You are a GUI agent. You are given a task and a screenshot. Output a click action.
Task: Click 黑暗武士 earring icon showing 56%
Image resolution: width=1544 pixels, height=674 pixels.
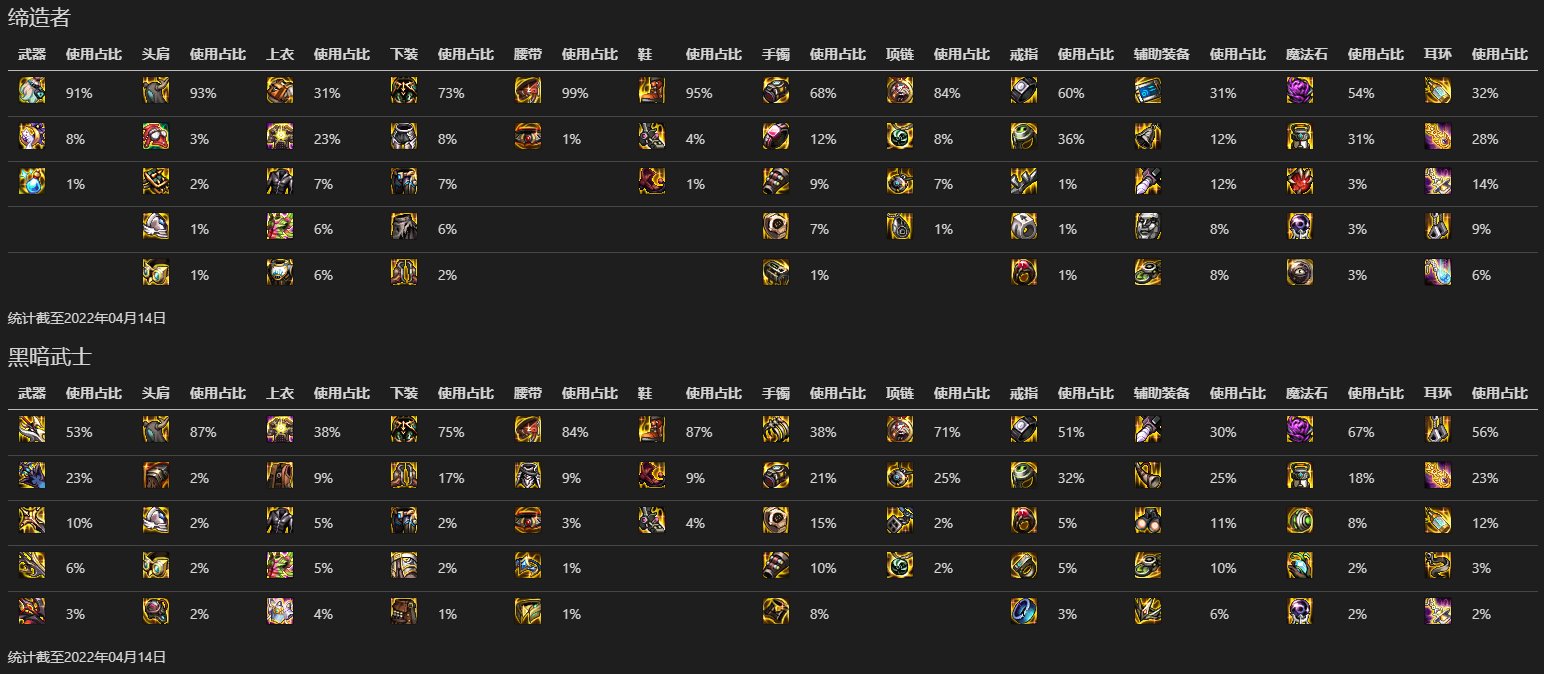1438,430
